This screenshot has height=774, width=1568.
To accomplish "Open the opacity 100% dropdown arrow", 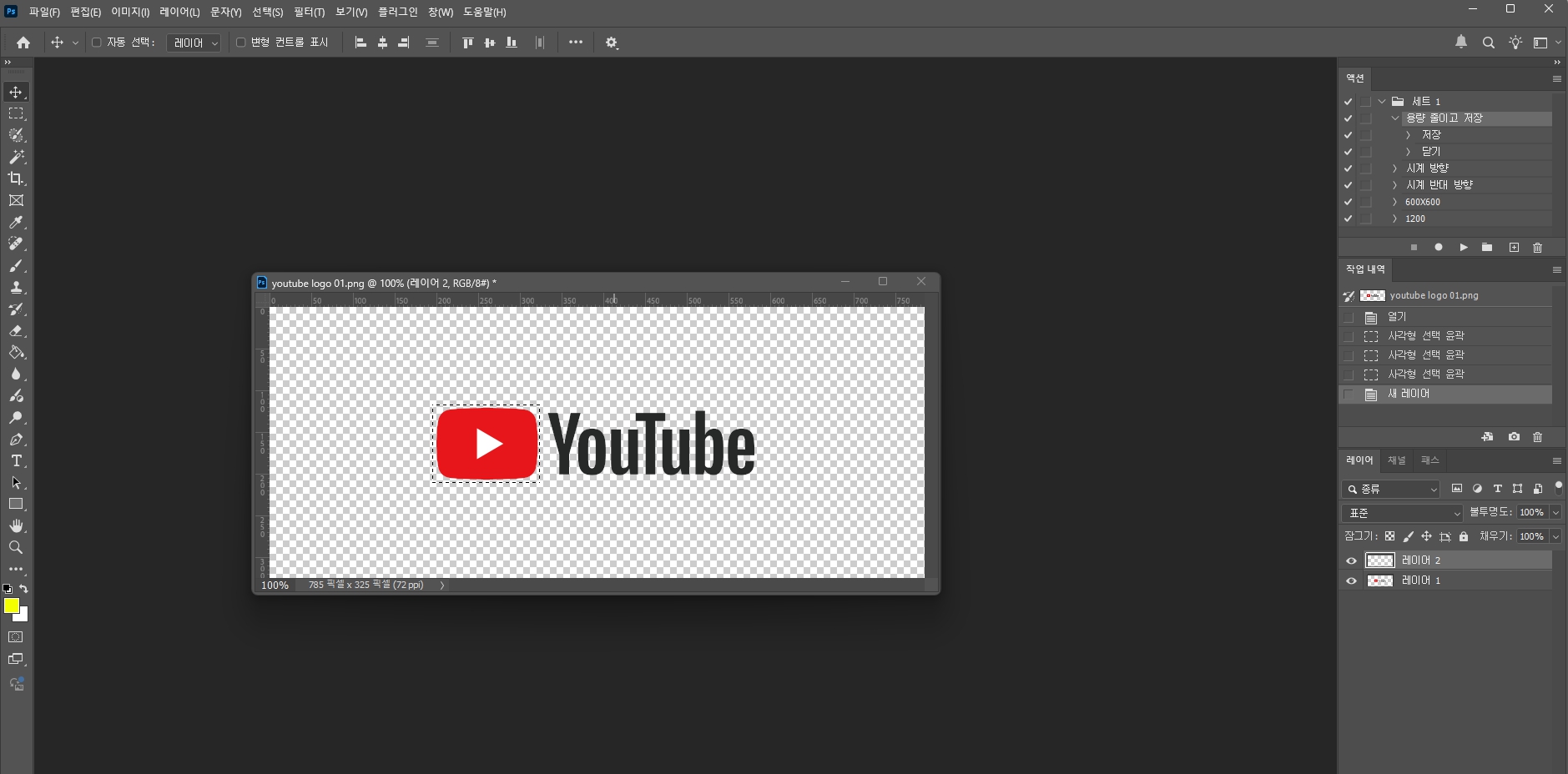I will (x=1555, y=513).
